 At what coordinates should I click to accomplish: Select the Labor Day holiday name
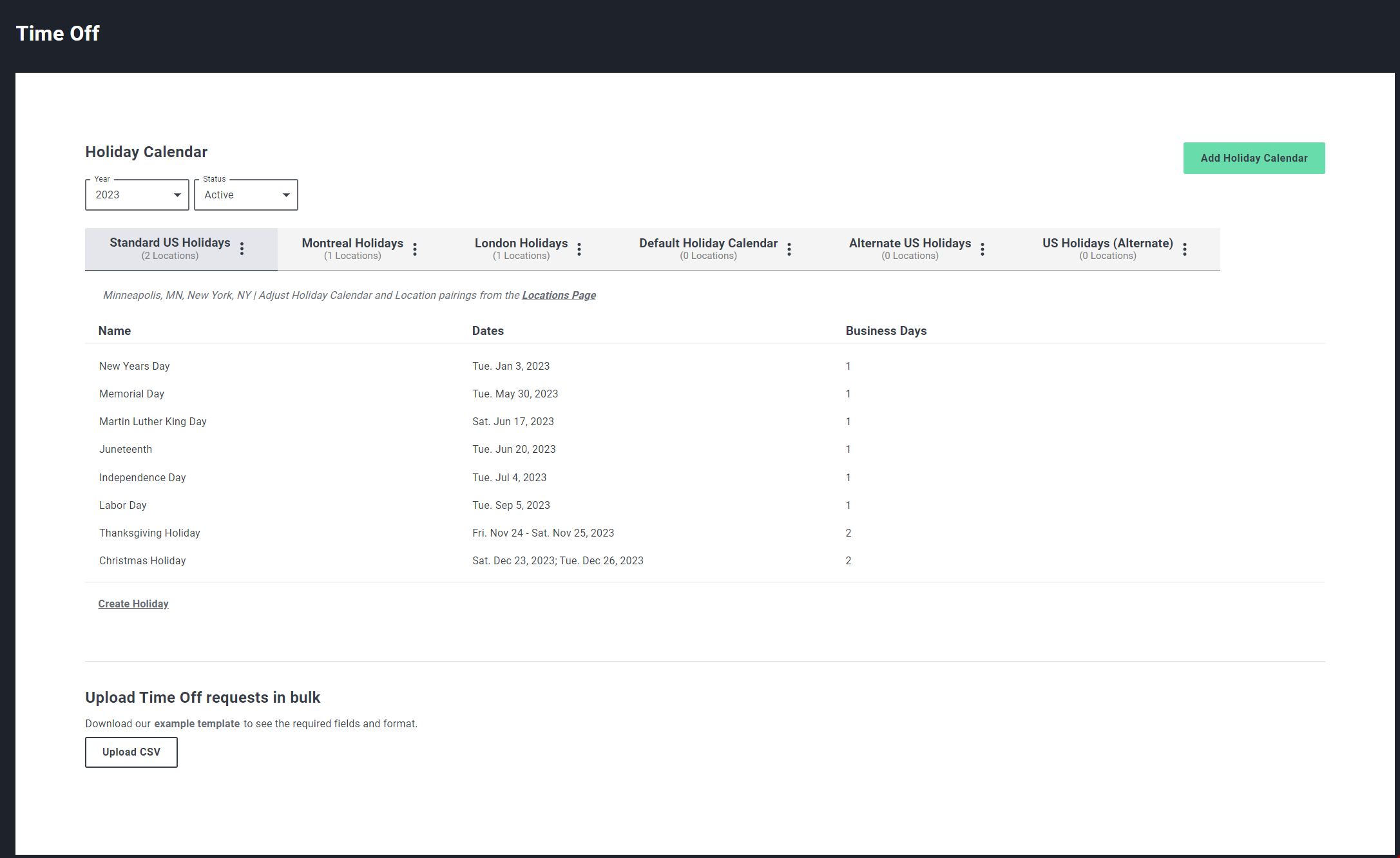point(123,505)
